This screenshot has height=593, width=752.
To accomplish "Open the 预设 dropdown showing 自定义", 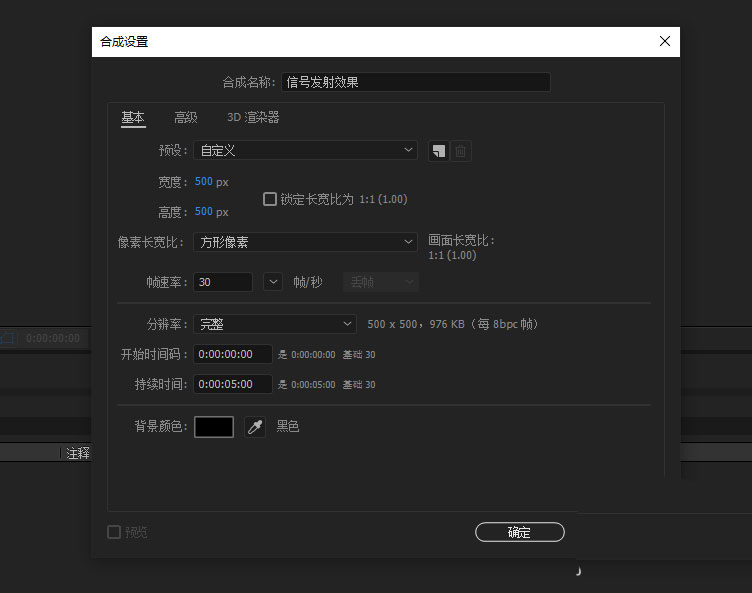I will click(x=305, y=150).
